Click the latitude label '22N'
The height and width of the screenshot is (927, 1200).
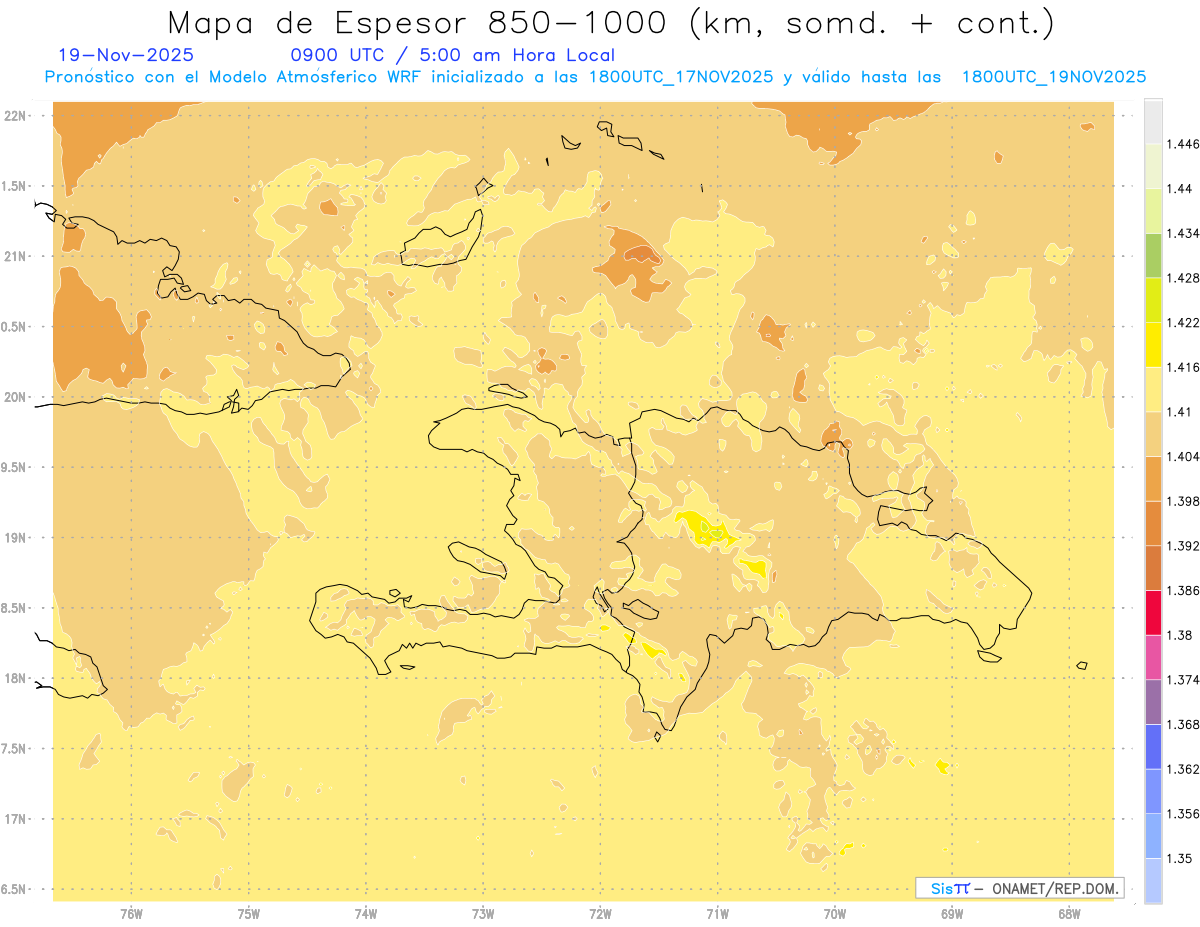click(x=16, y=115)
